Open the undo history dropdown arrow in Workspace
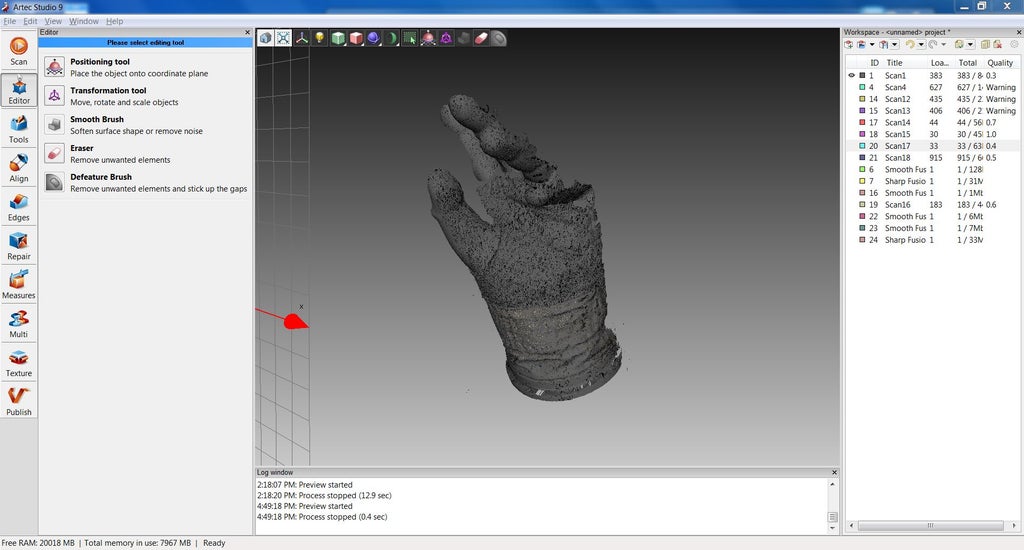The height and width of the screenshot is (550, 1024). 921,45
